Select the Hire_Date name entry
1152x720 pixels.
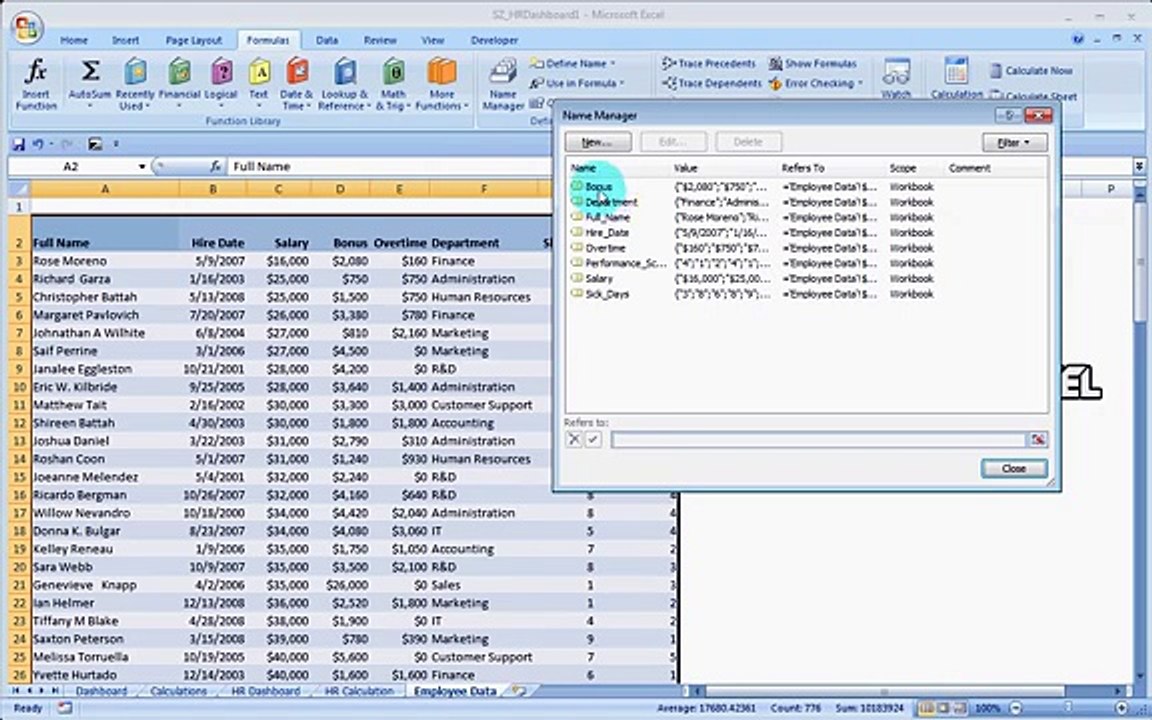click(x=607, y=233)
